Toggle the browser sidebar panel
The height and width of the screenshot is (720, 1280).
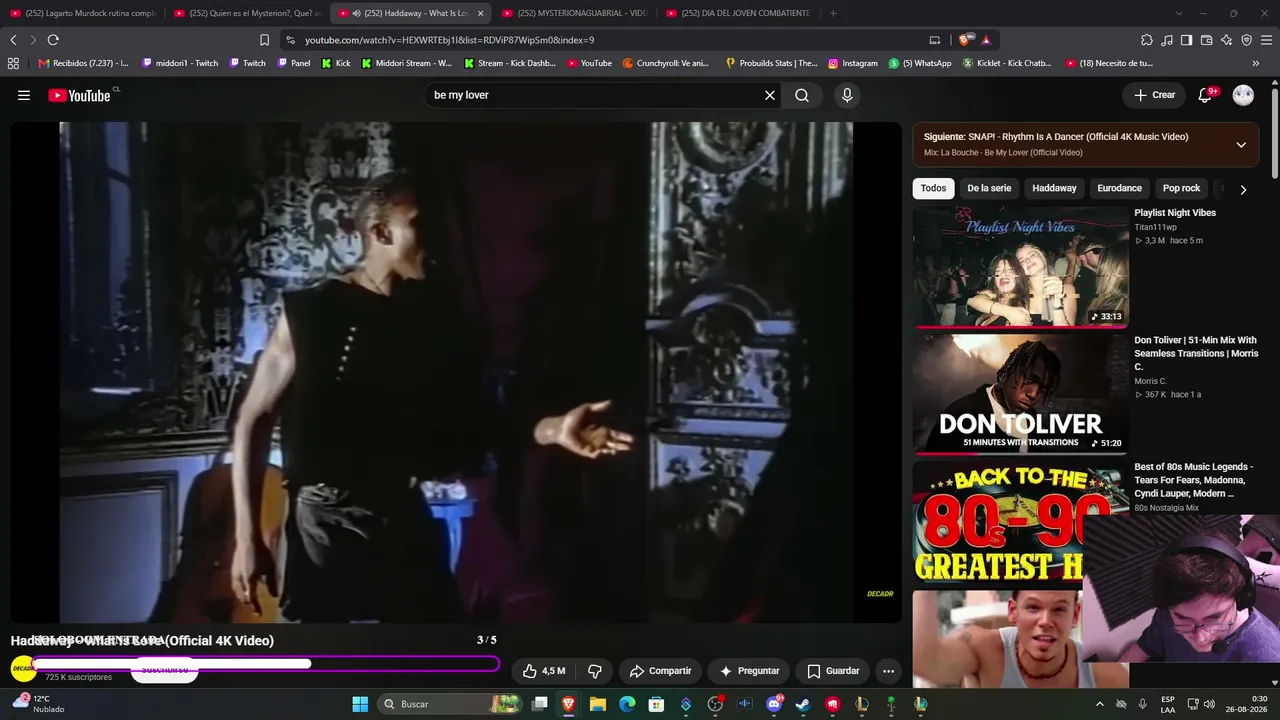click(x=1186, y=40)
